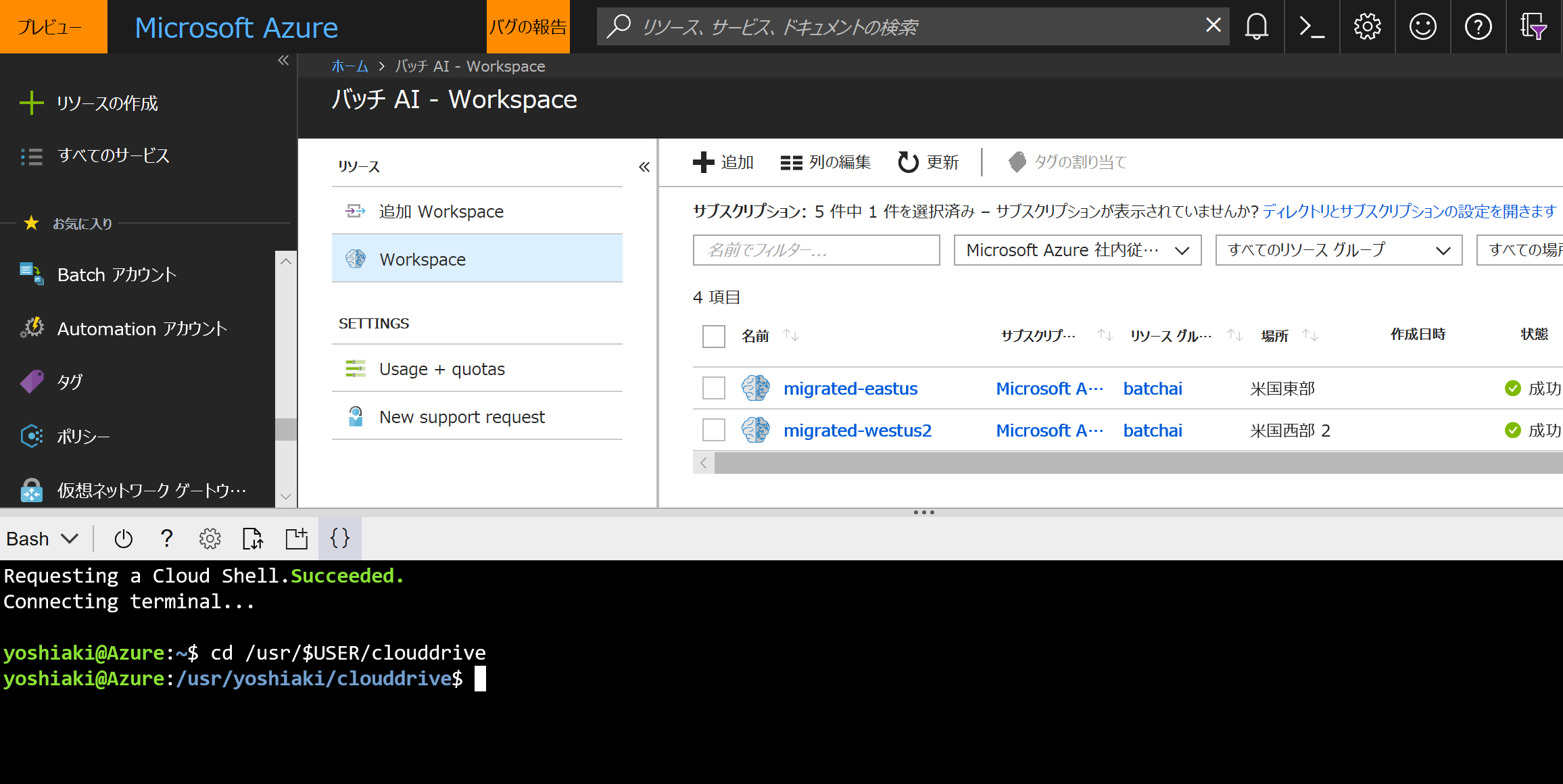Click the Cloud Shell terminal icon in top bar
This screenshot has width=1563, height=784.
(x=1312, y=26)
